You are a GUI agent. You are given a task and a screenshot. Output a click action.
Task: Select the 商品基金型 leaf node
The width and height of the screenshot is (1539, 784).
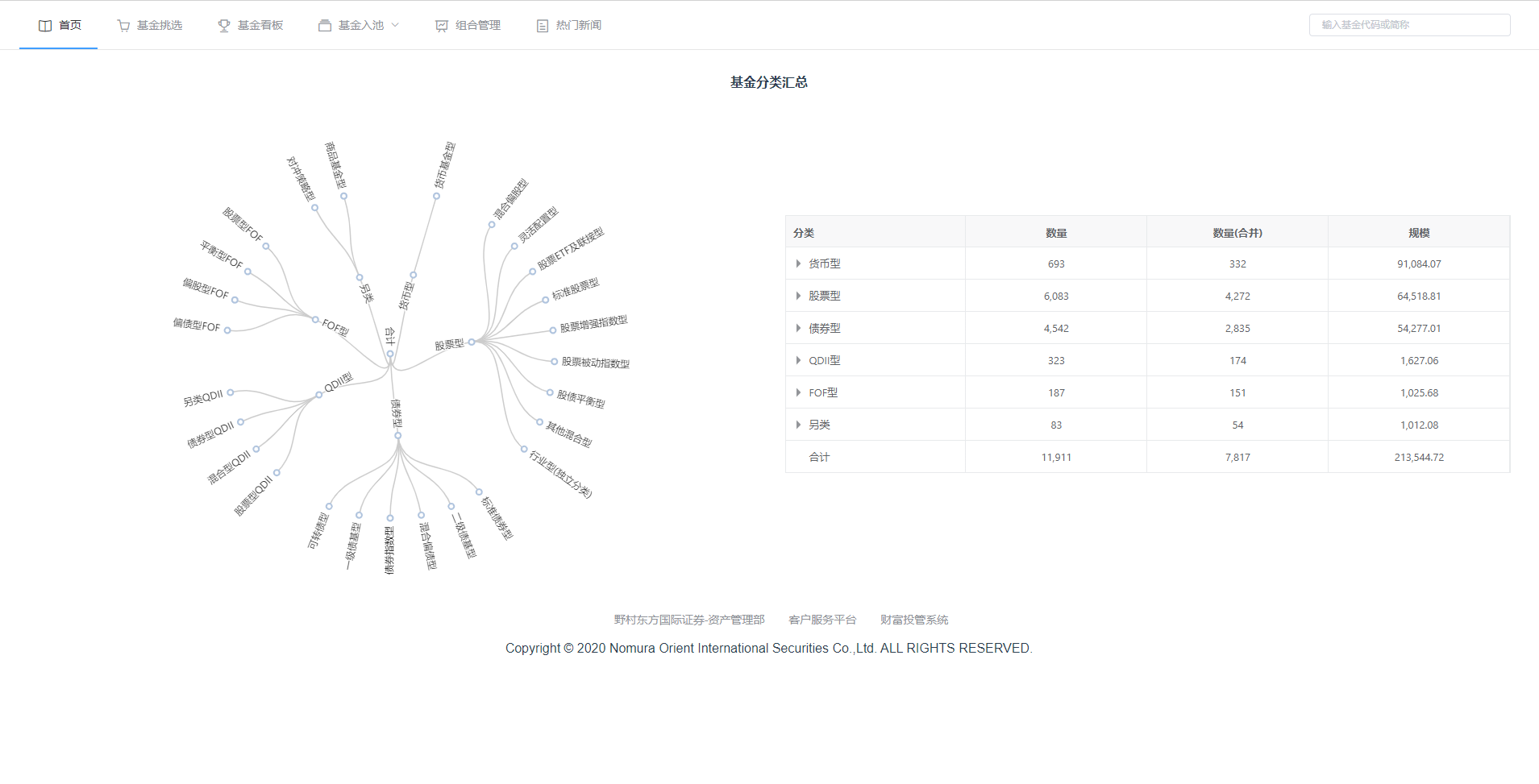click(x=343, y=196)
